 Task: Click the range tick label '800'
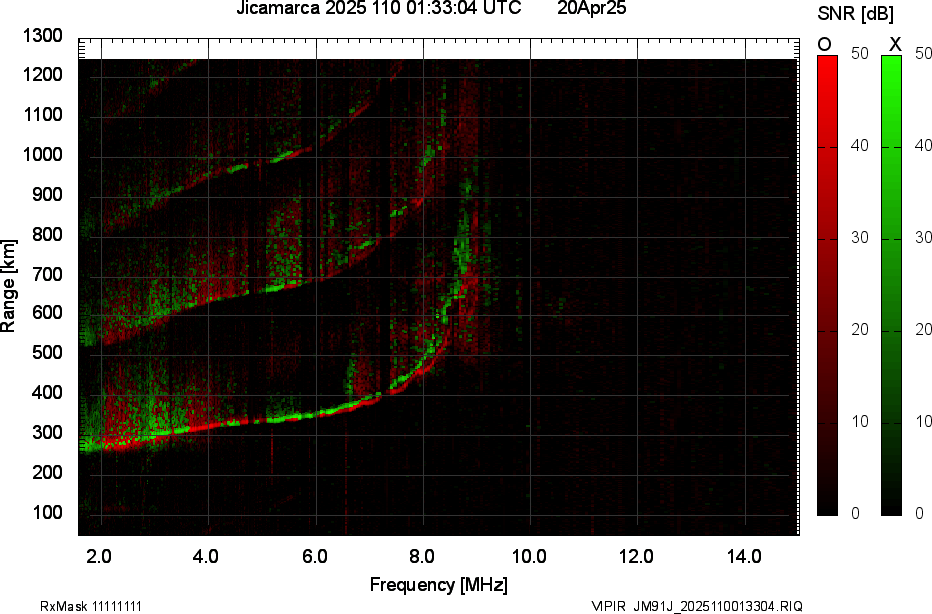[x=47, y=234]
